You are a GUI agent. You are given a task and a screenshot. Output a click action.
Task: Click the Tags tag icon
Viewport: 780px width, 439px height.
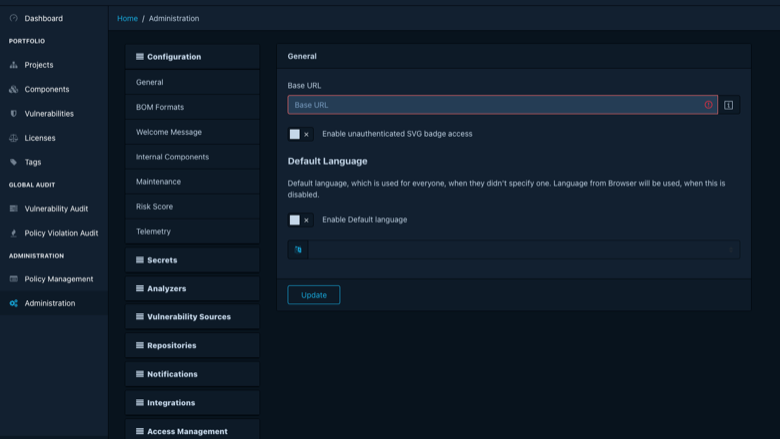click(x=13, y=162)
